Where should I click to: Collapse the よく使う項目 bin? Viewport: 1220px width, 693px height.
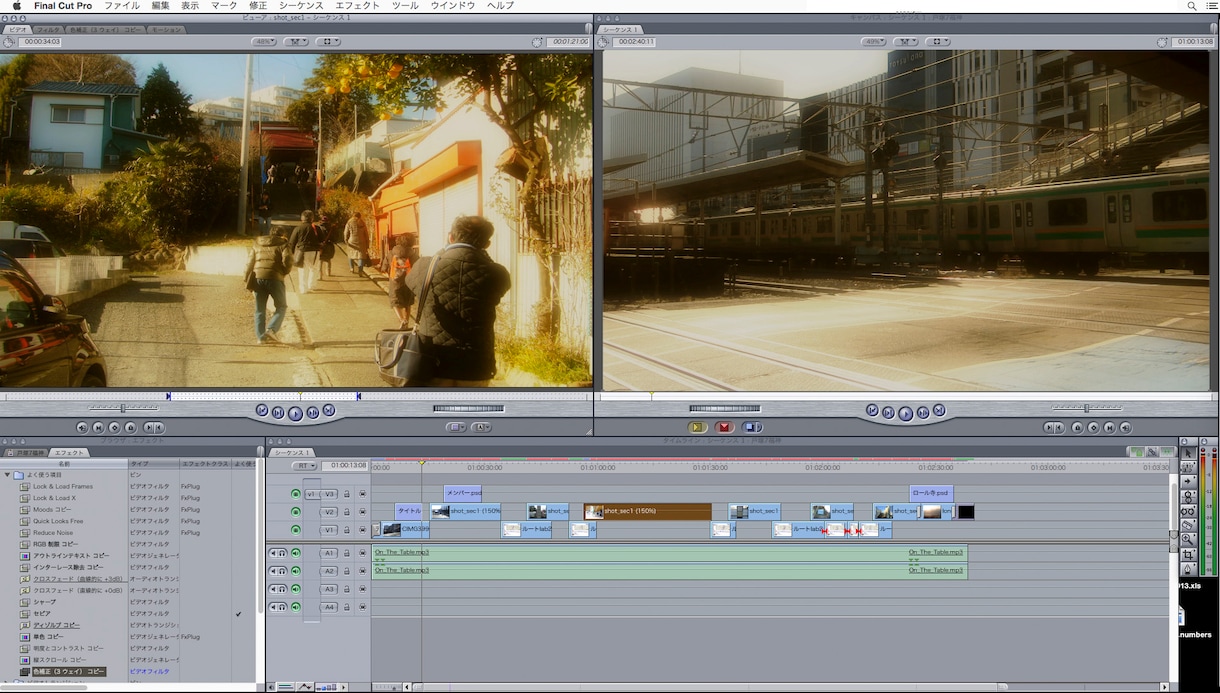pyautogui.click(x=8, y=475)
